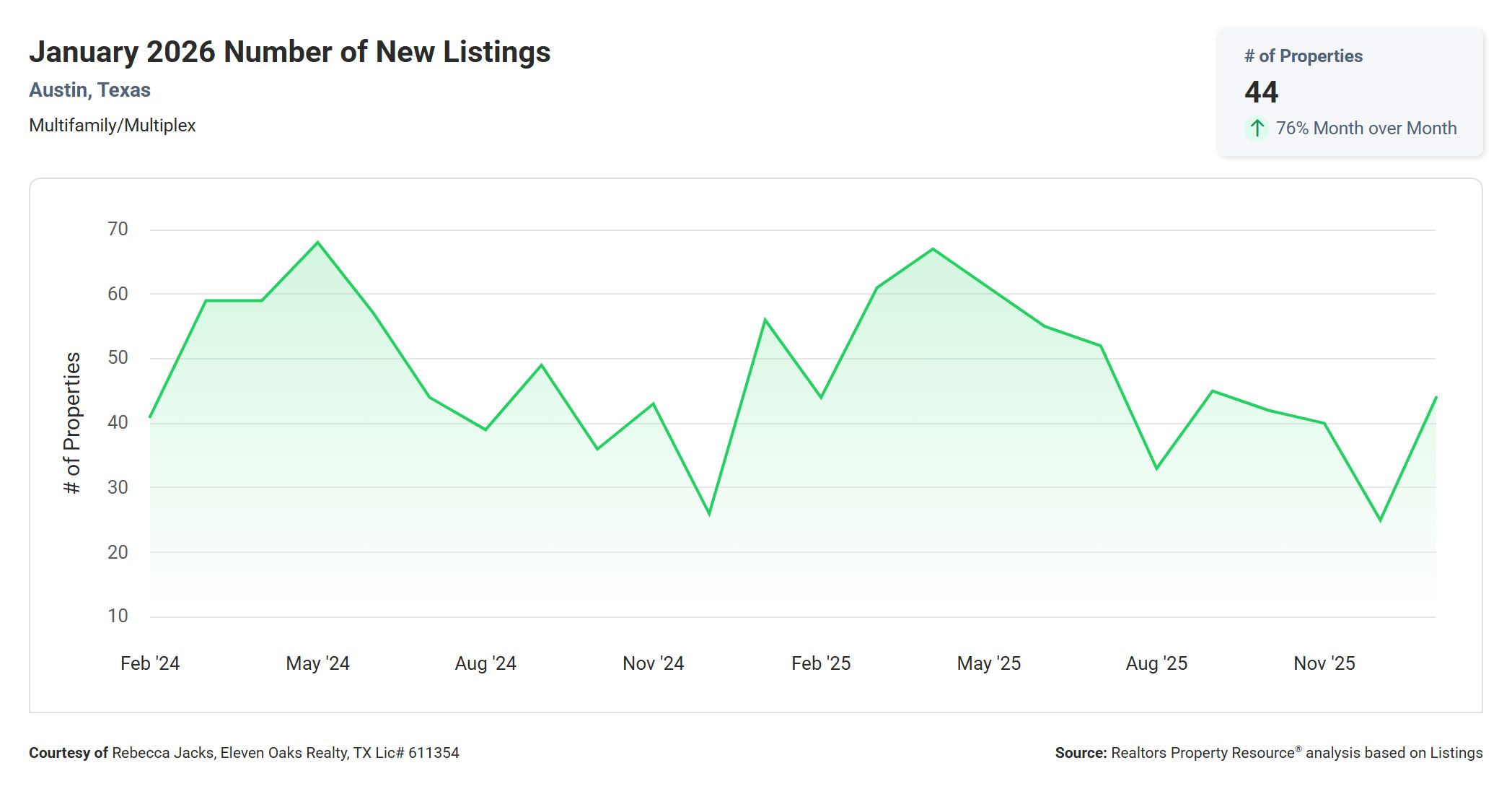The image size is (1512, 794).
Task: Click the 'Austin, Texas' subtitle
Action: [89, 90]
